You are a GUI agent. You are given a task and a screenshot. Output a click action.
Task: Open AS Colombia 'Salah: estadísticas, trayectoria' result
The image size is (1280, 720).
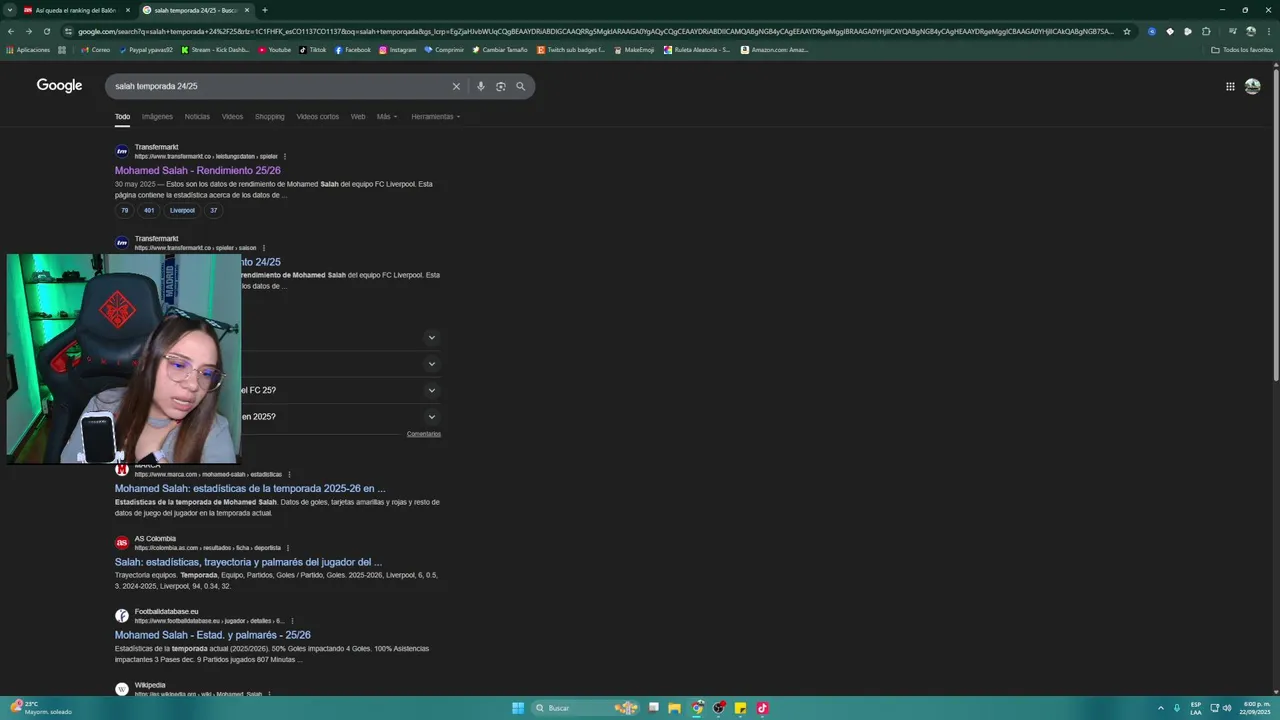[248, 562]
